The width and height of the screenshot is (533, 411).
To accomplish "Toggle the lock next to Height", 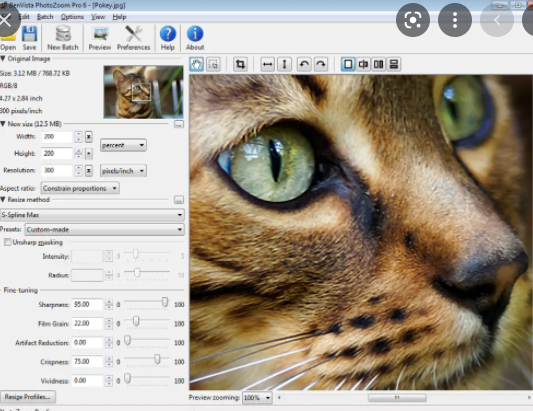I will click(x=88, y=154).
